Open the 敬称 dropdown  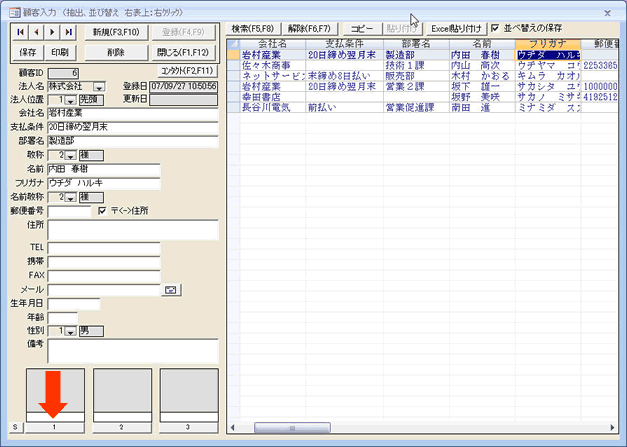(70, 155)
